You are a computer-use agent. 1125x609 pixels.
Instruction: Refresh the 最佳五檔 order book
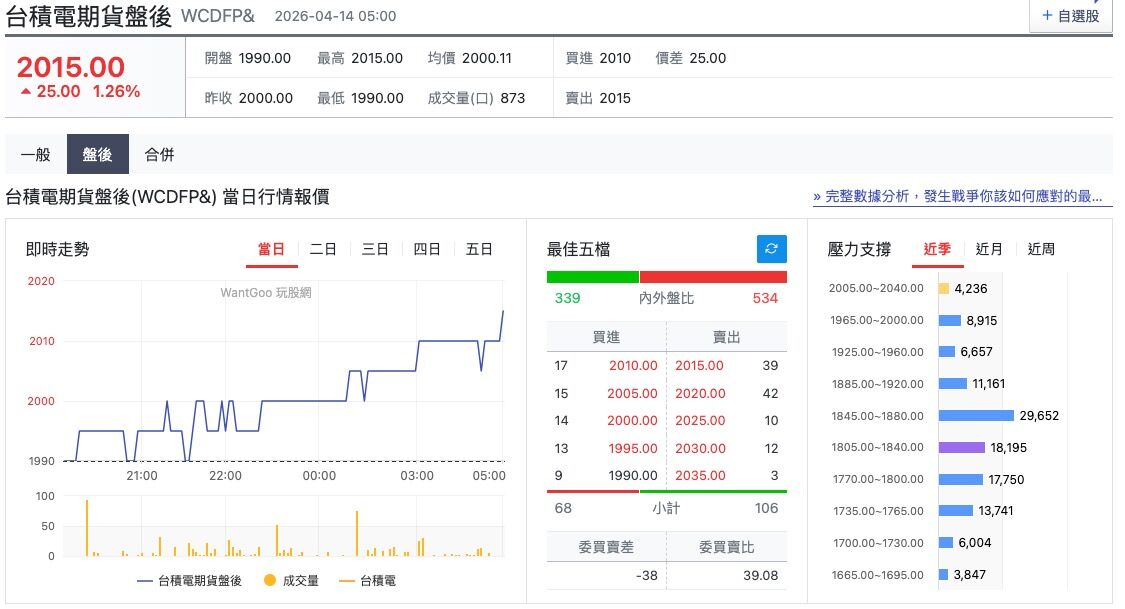[x=771, y=249]
